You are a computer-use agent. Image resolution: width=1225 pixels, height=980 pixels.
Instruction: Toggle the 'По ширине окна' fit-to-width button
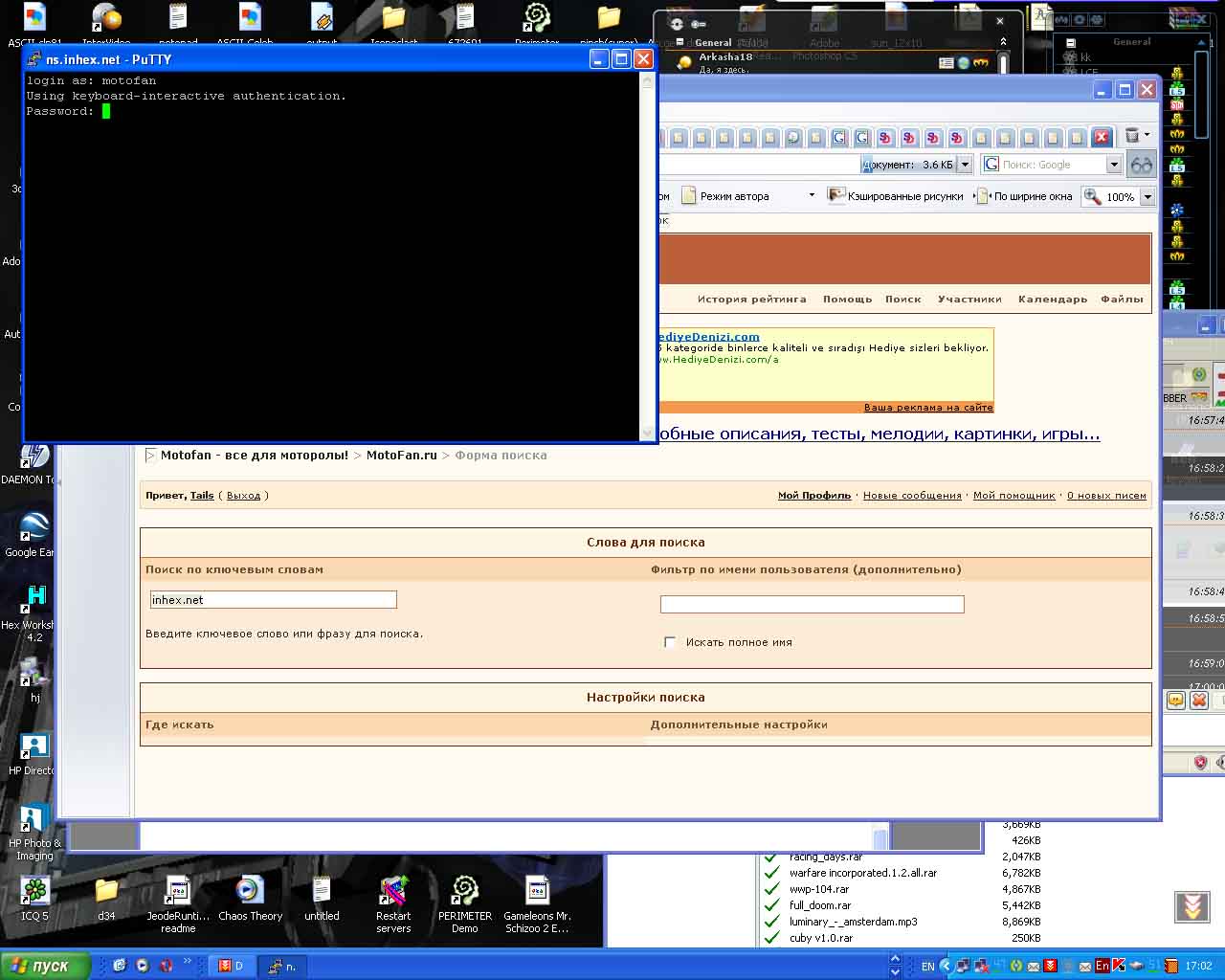[1024, 196]
